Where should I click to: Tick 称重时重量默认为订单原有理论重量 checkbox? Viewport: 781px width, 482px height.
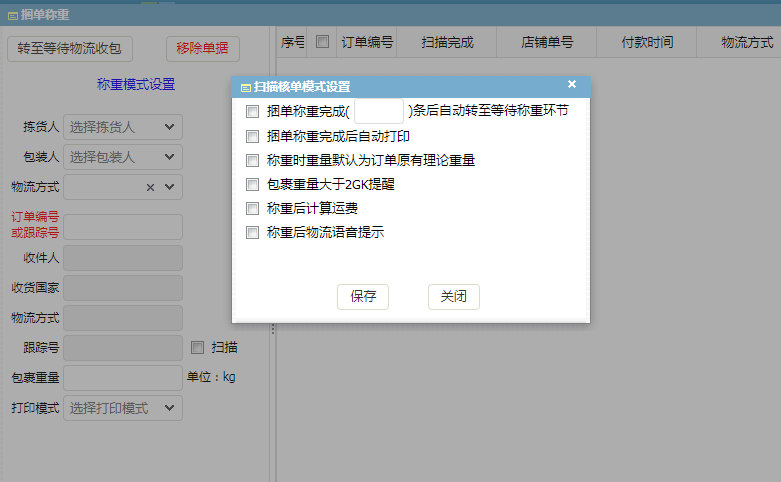coord(253,160)
